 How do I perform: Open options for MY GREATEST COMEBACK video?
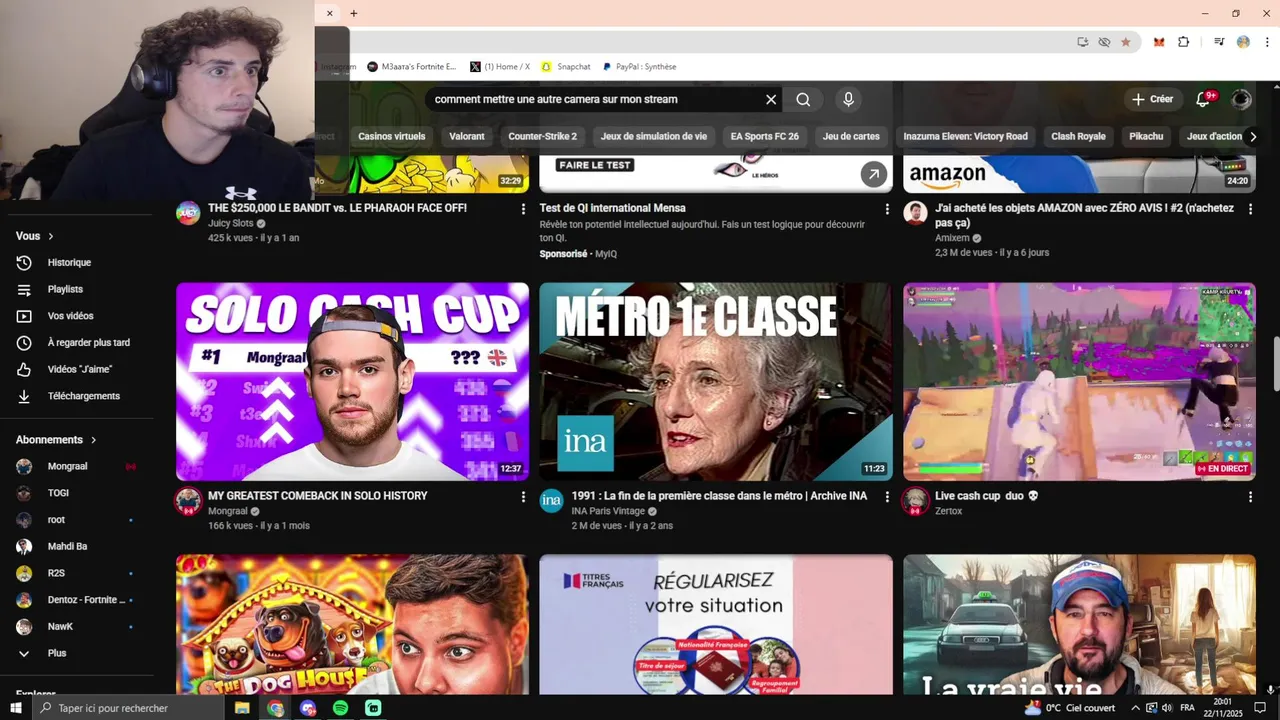(523, 497)
